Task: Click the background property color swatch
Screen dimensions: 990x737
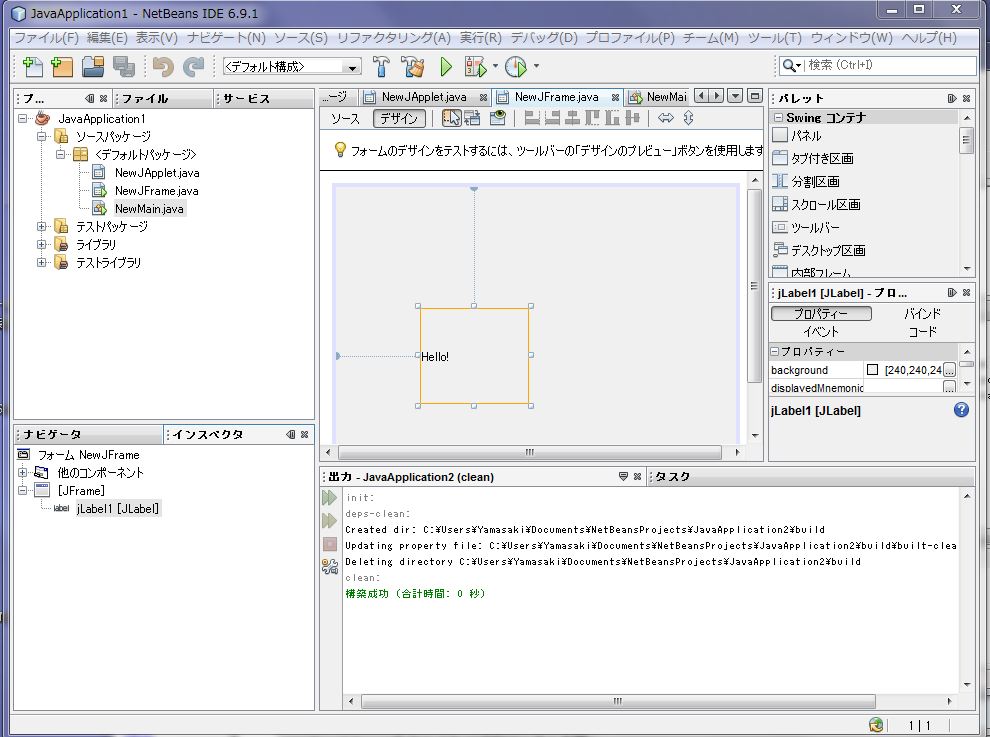Action: click(x=872, y=370)
